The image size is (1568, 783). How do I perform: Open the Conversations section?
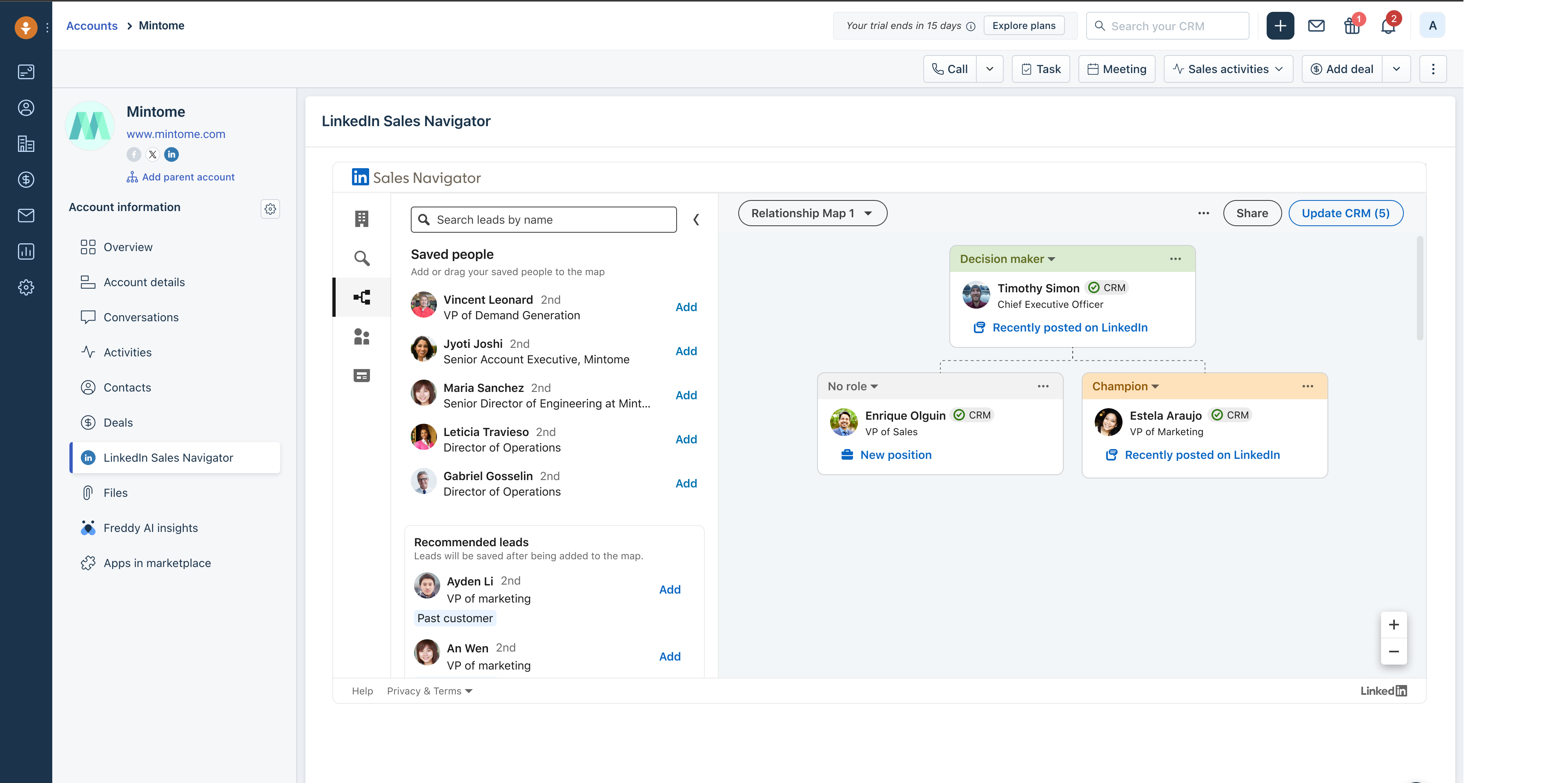point(140,318)
